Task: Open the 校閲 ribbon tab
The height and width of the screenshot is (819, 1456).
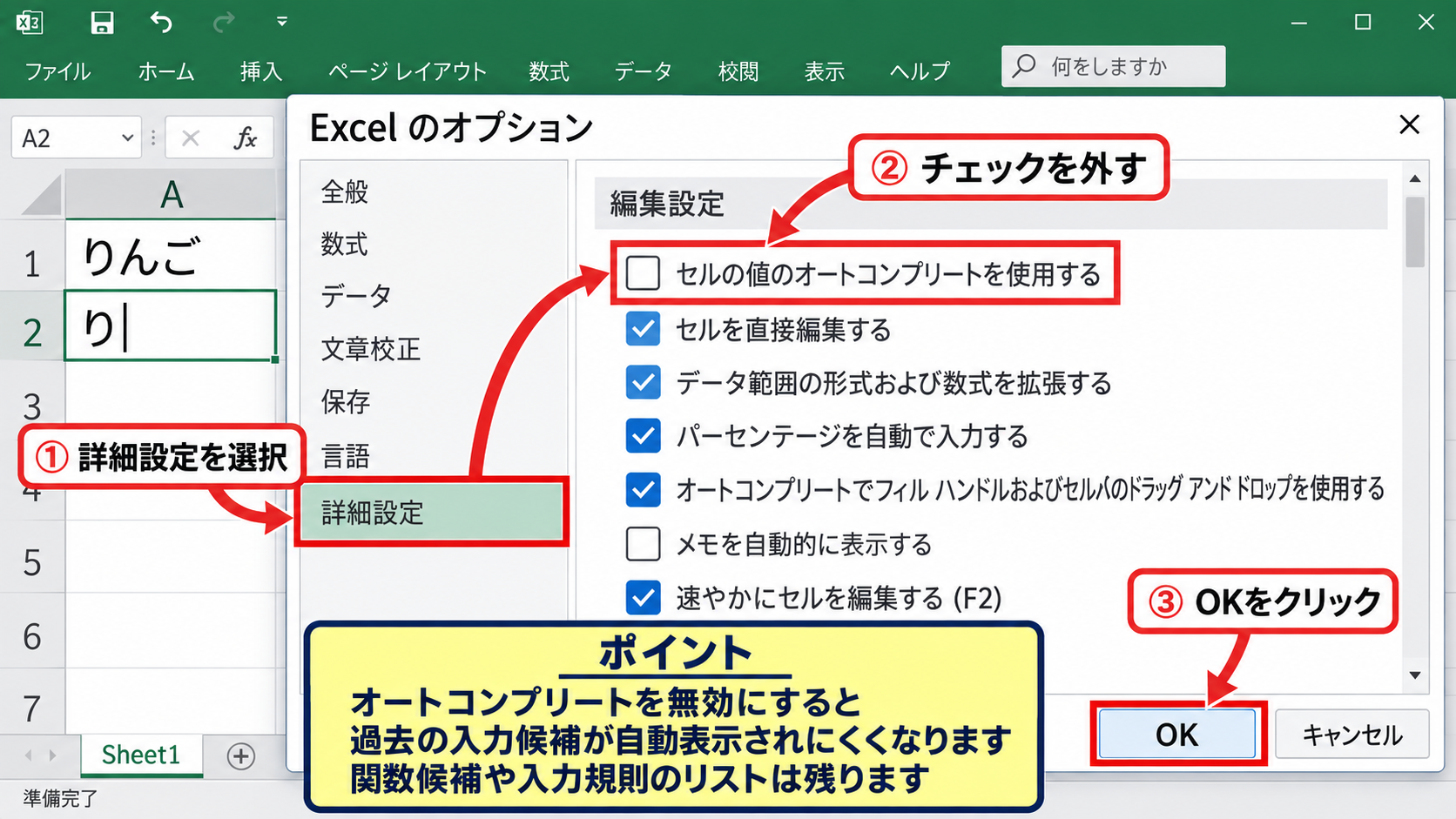Action: [x=738, y=71]
